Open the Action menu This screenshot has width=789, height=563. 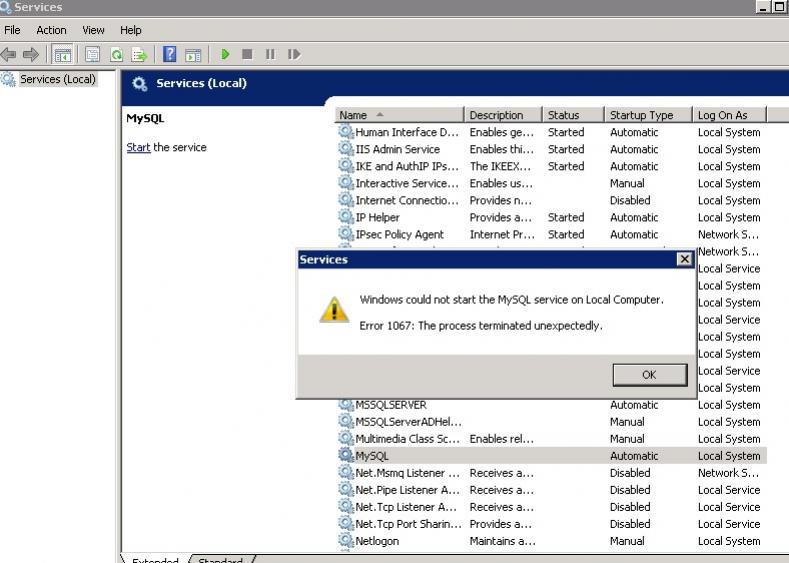coord(51,30)
